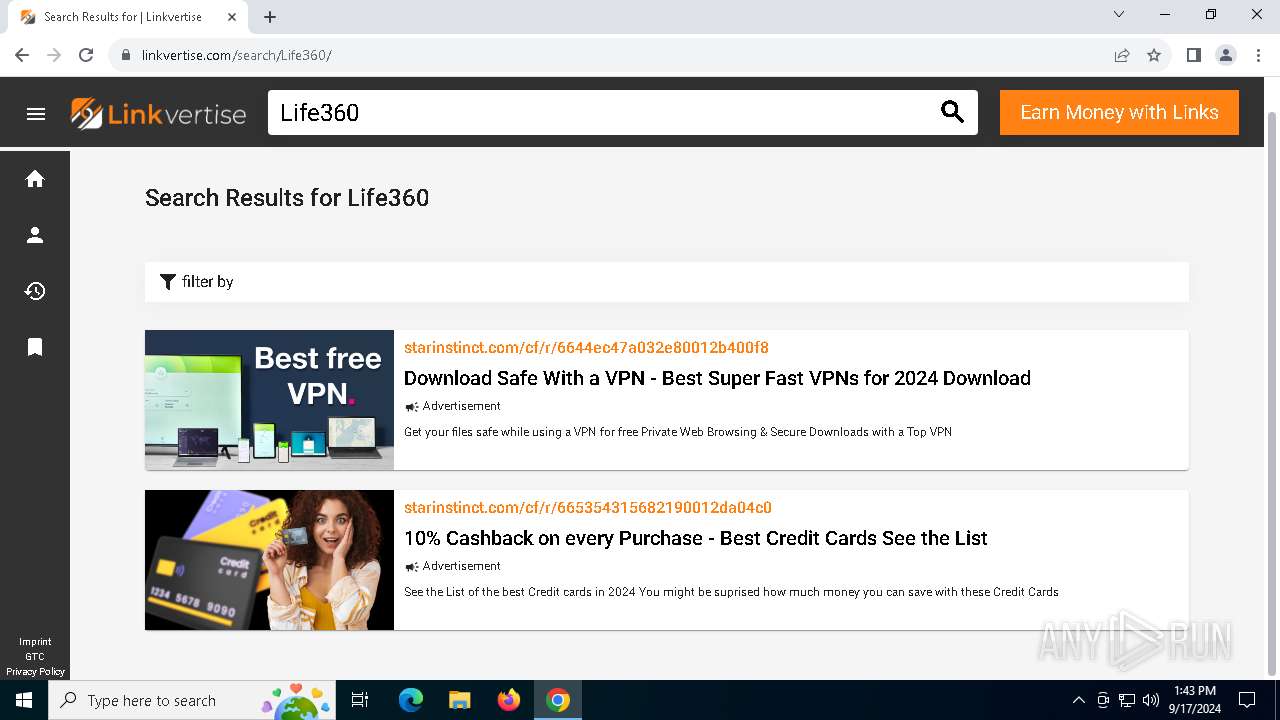The height and width of the screenshot is (720, 1280).
Task: Click Earn Money with Links button
Action: [1119, 112]
